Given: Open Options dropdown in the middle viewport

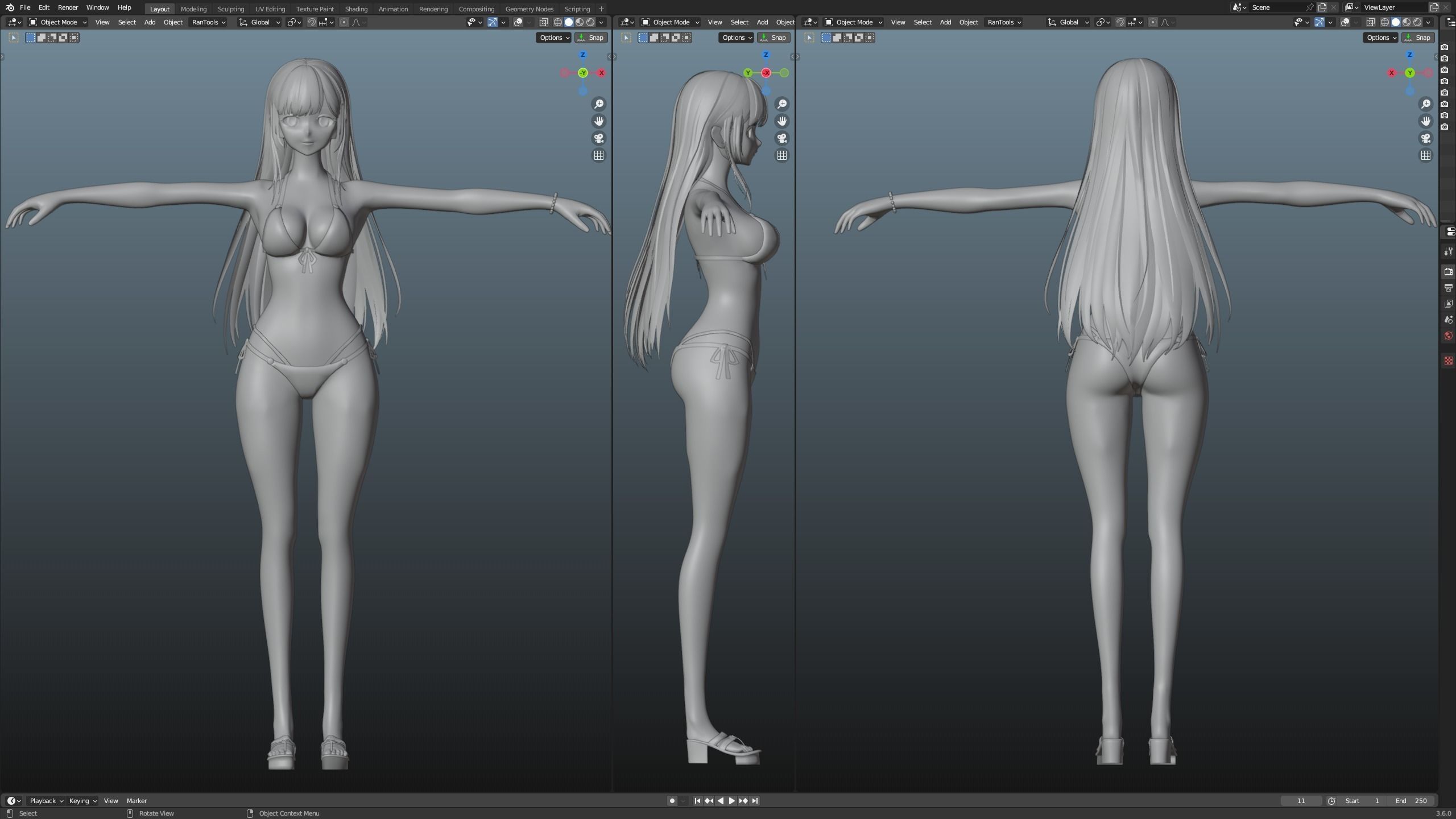Looking at the screenshot, I should [x=737, y=38].
